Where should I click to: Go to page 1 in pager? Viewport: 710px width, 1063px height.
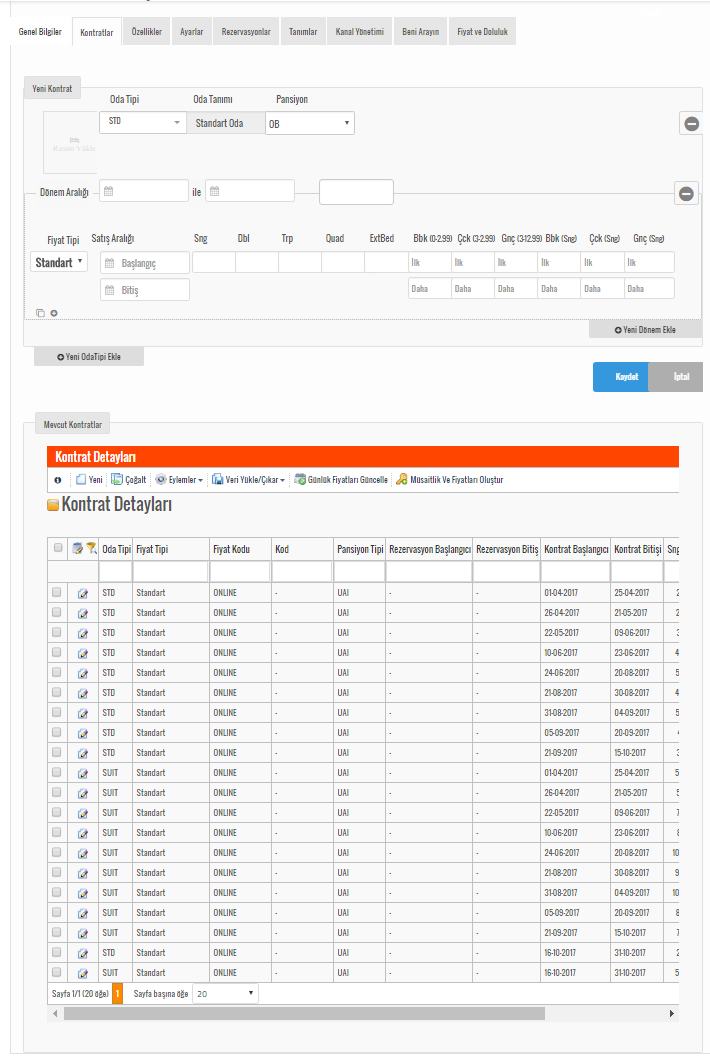[x=117, y=994]
